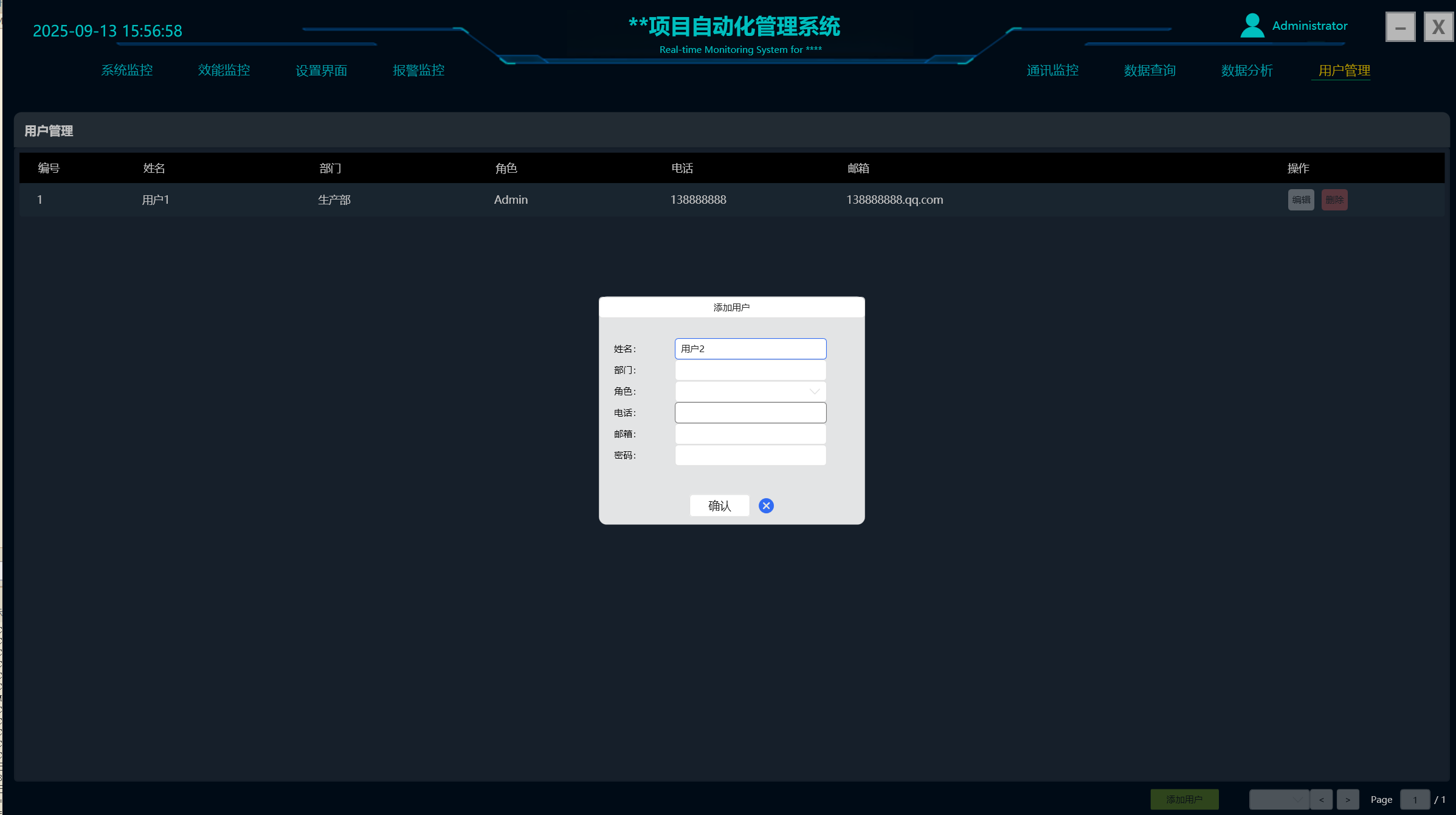Switch to the 数据分析 tab

[x=1247, y=70]
